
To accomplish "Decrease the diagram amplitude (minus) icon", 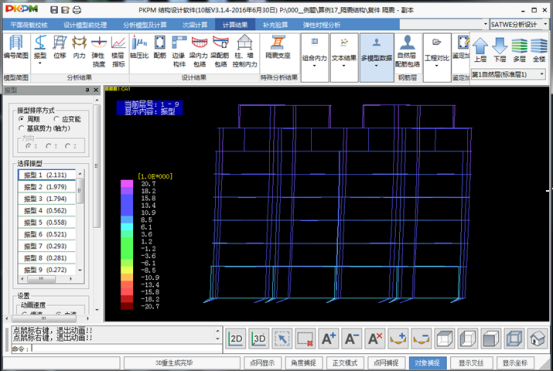I will pyautogui.click(x=422, y=339).
